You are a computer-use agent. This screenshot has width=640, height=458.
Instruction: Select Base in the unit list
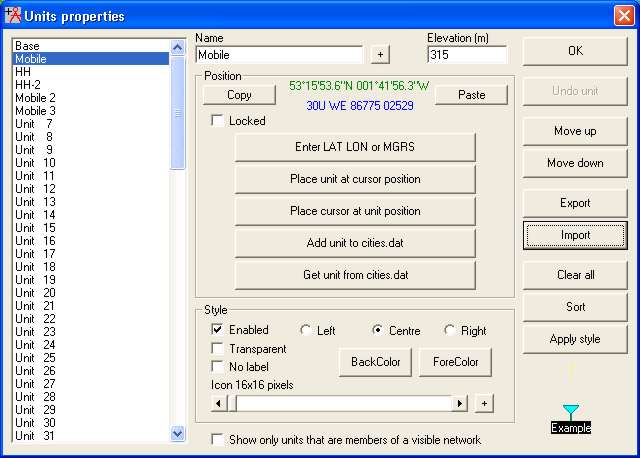point(91,46)
